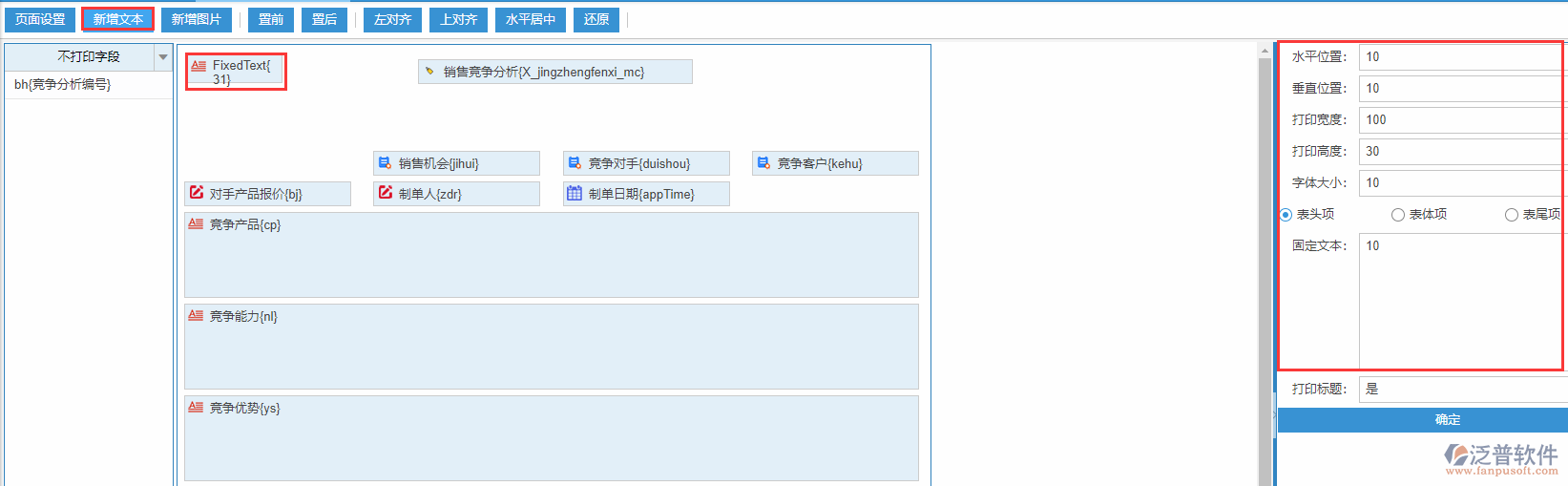
Task: Click the 销售机会 field icon
Action: click(385, 163)
